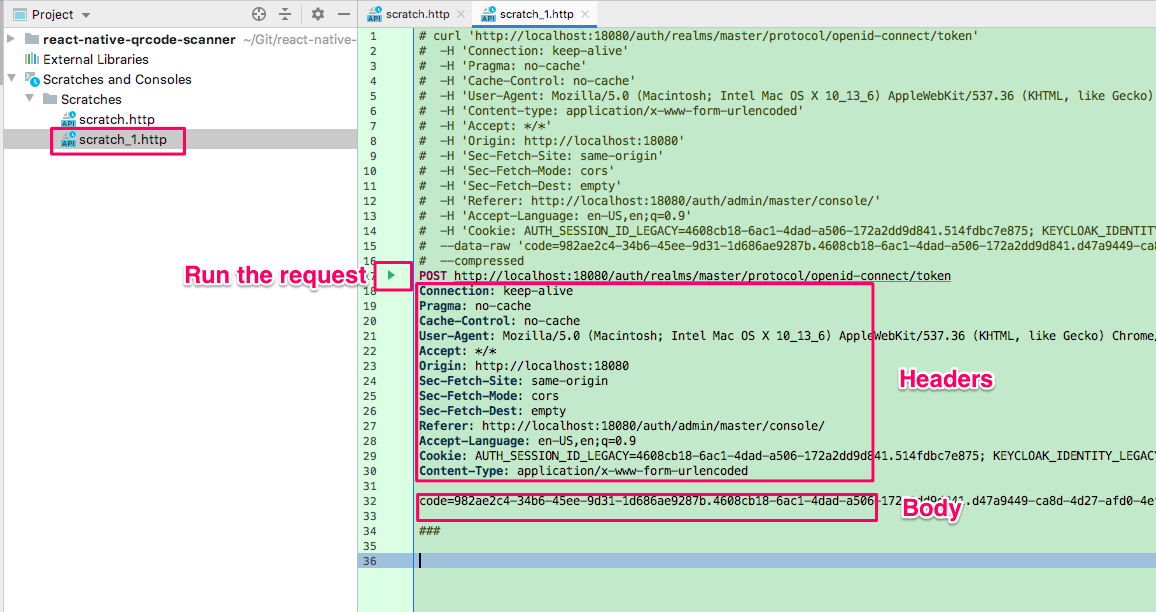Click the Cache-Control: no-cache header line

499,321
